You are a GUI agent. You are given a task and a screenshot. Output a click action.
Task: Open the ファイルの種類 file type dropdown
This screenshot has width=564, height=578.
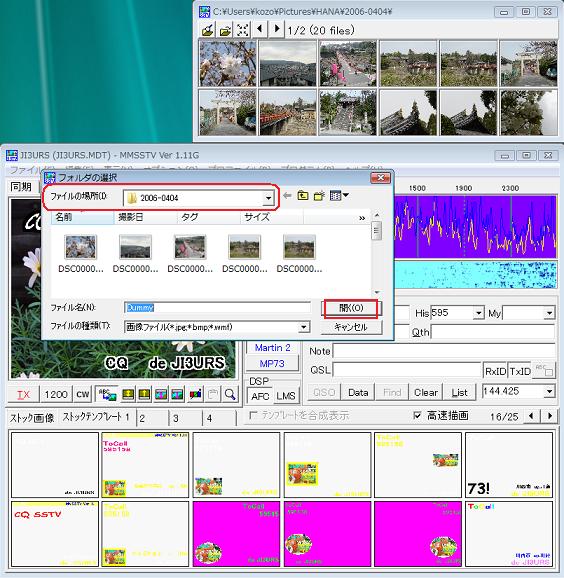point(304,327)
